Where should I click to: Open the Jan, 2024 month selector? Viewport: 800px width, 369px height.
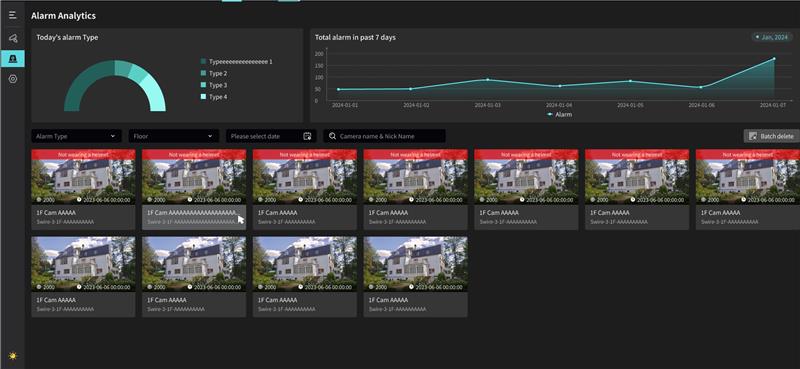click(772, 37)
